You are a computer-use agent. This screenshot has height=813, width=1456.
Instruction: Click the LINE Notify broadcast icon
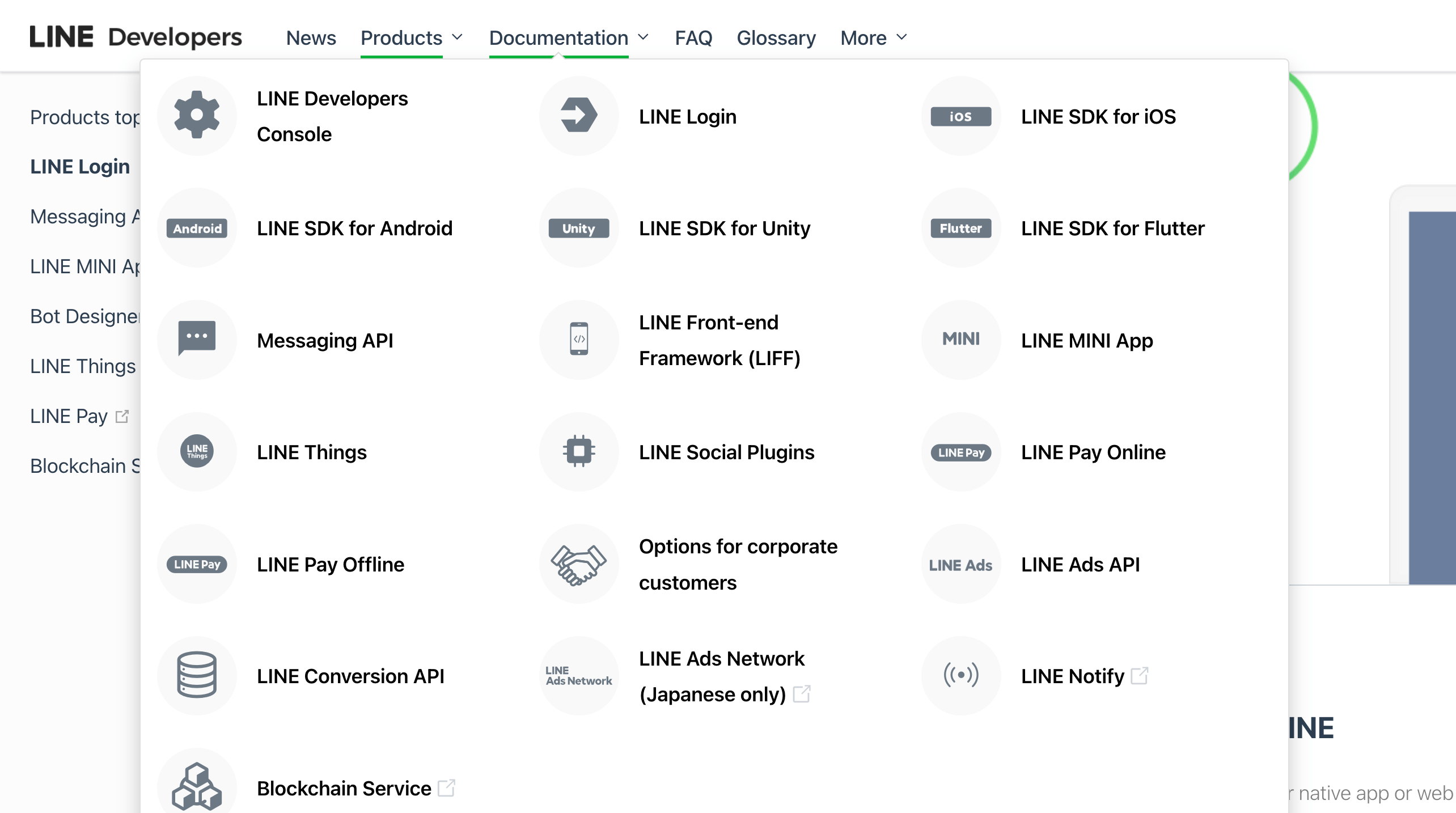(960, 675)
